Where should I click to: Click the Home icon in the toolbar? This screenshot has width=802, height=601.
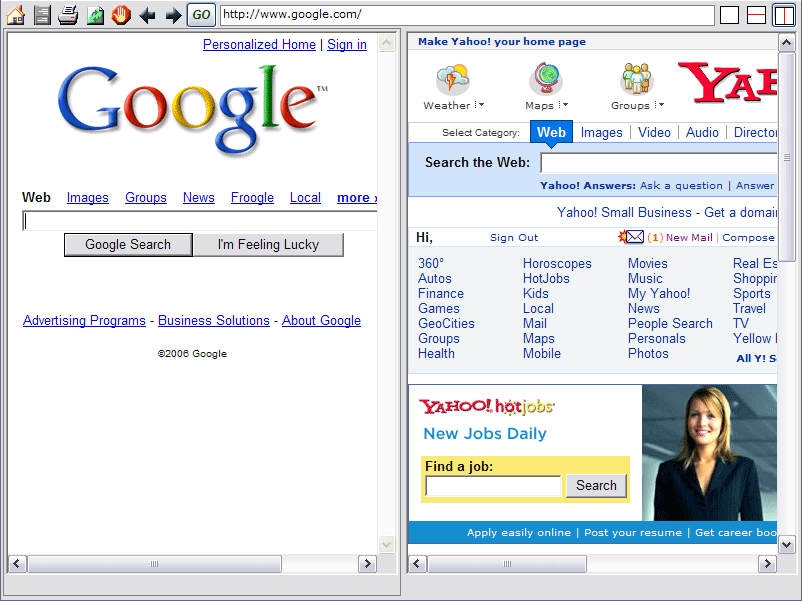pos(15,15)
